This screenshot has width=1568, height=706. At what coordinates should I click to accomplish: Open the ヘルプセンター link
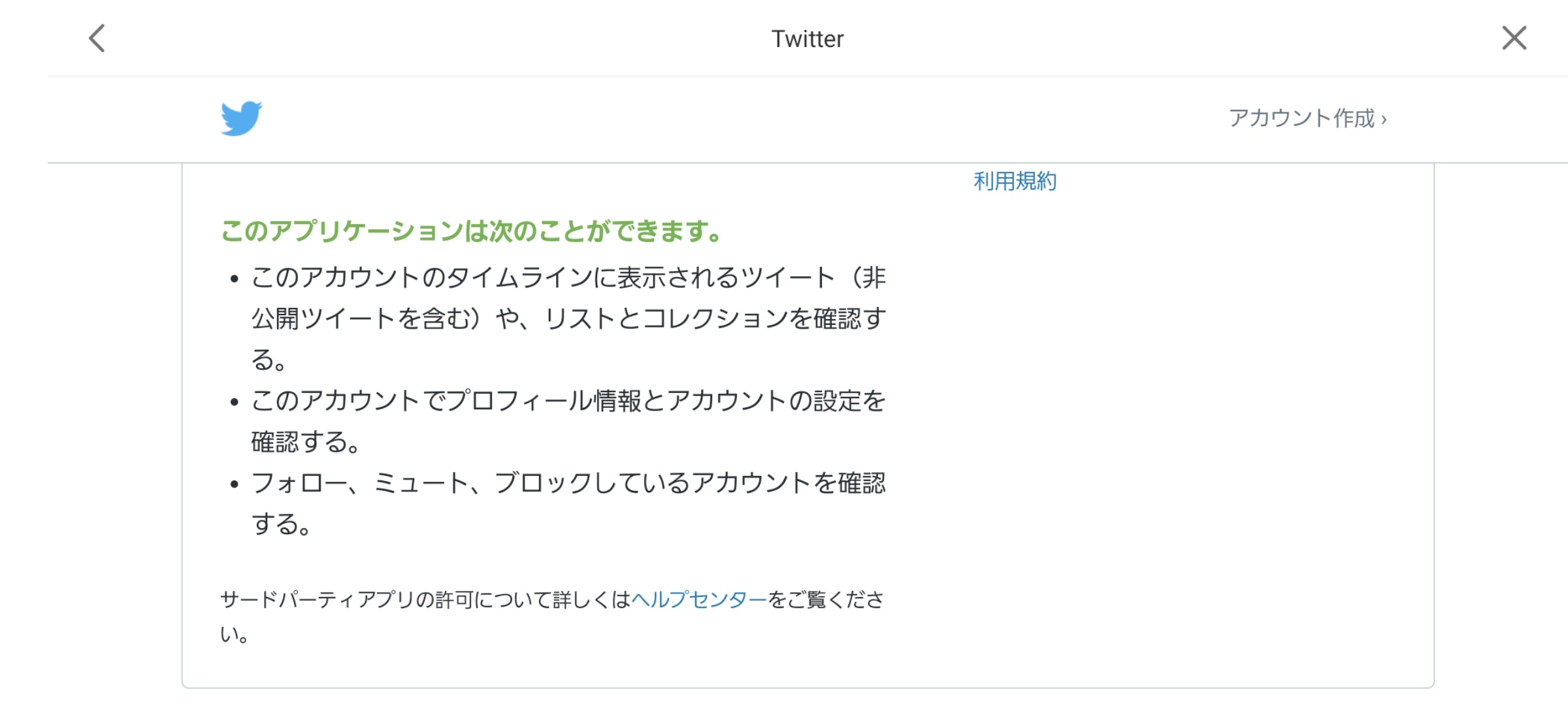coord(698,599)
